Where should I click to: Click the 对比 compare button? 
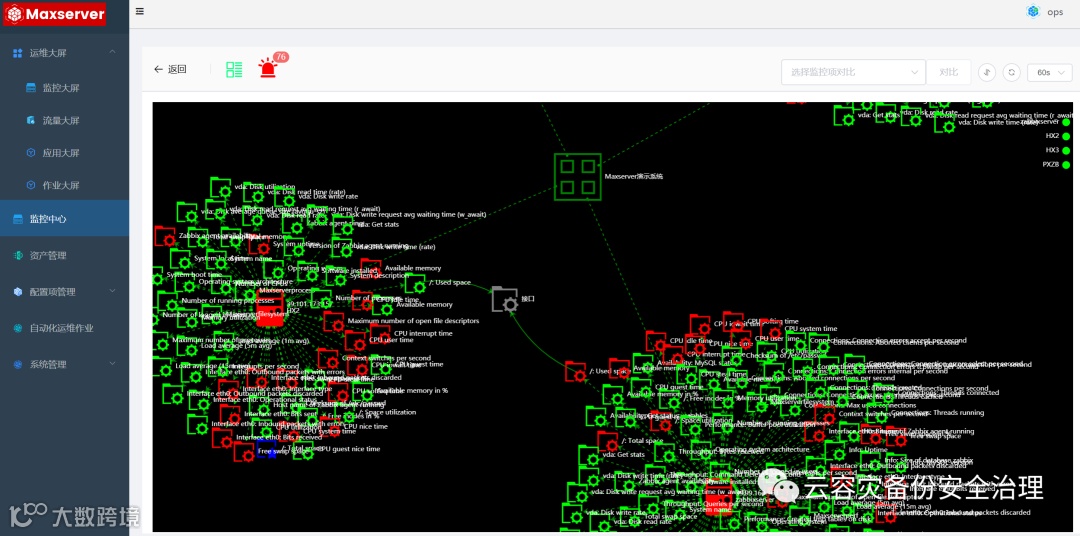point(948,72)
